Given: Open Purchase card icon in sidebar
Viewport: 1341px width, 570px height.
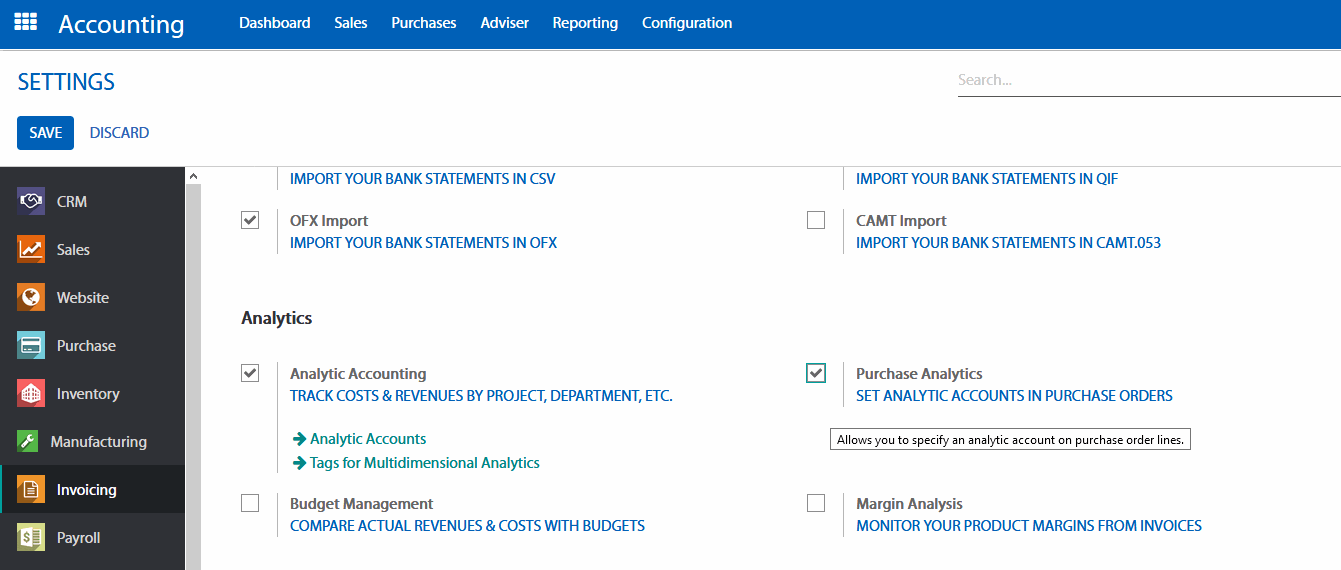Looking at the screenshot, I should click(x=31, y=345).
